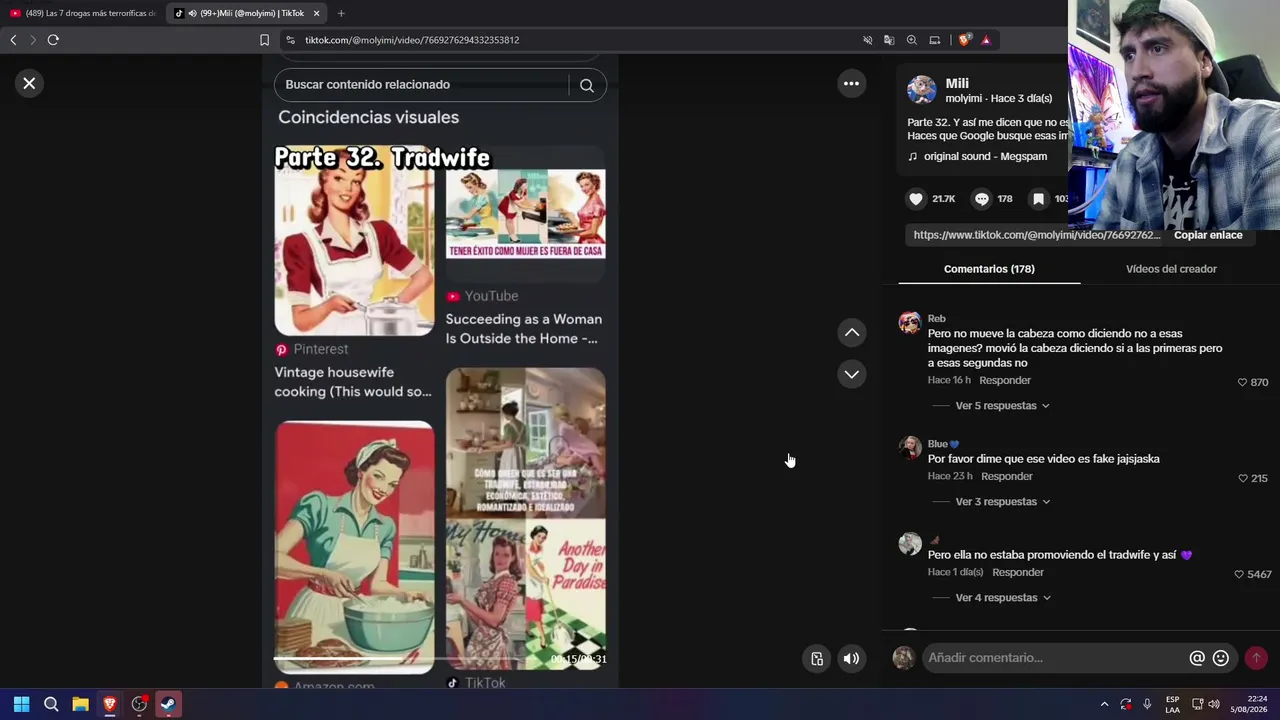Reply to Blue's comment
Screen dimensions: 1280x720
[1007, 476]
